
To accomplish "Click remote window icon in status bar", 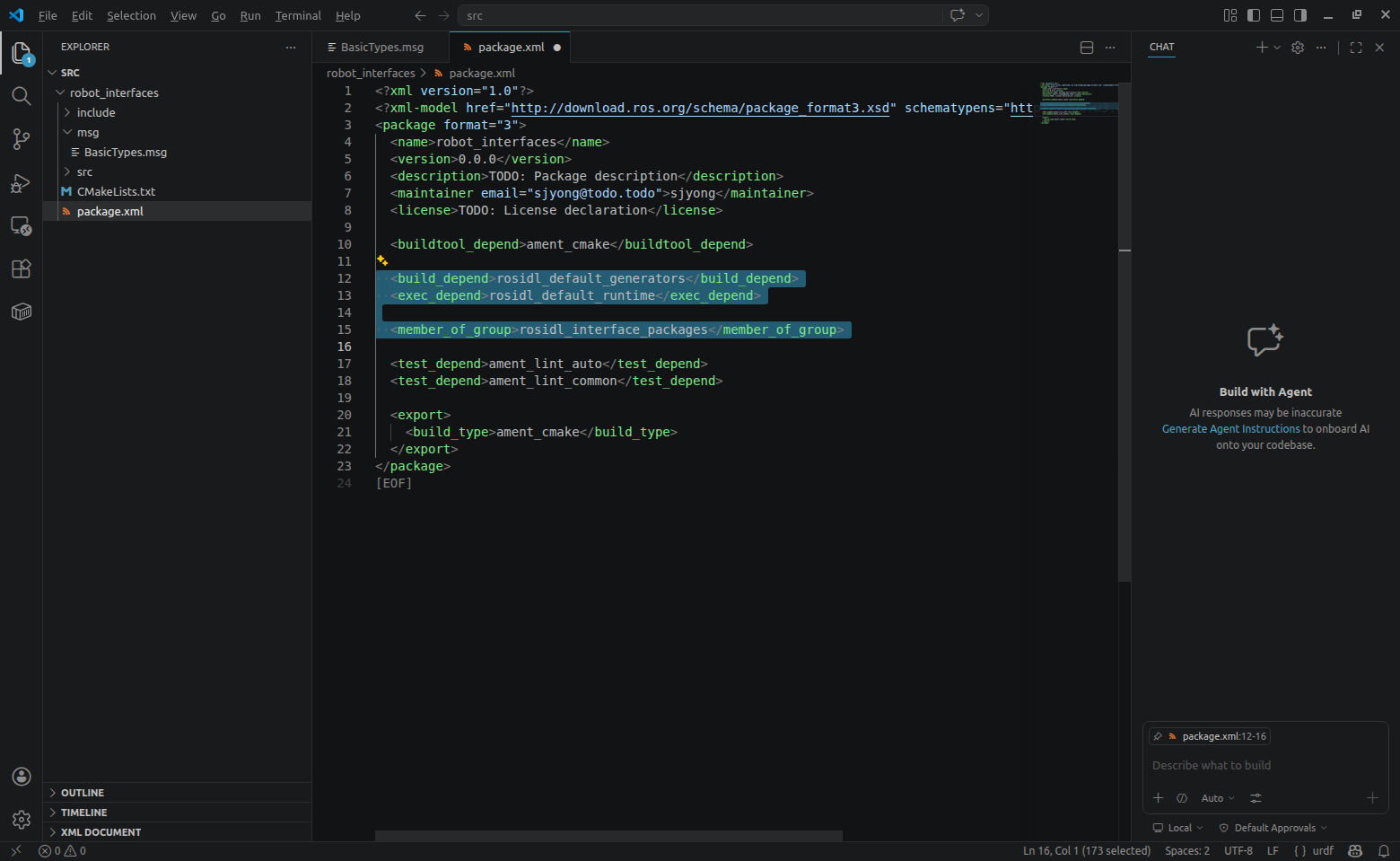I will coord(15,851).
